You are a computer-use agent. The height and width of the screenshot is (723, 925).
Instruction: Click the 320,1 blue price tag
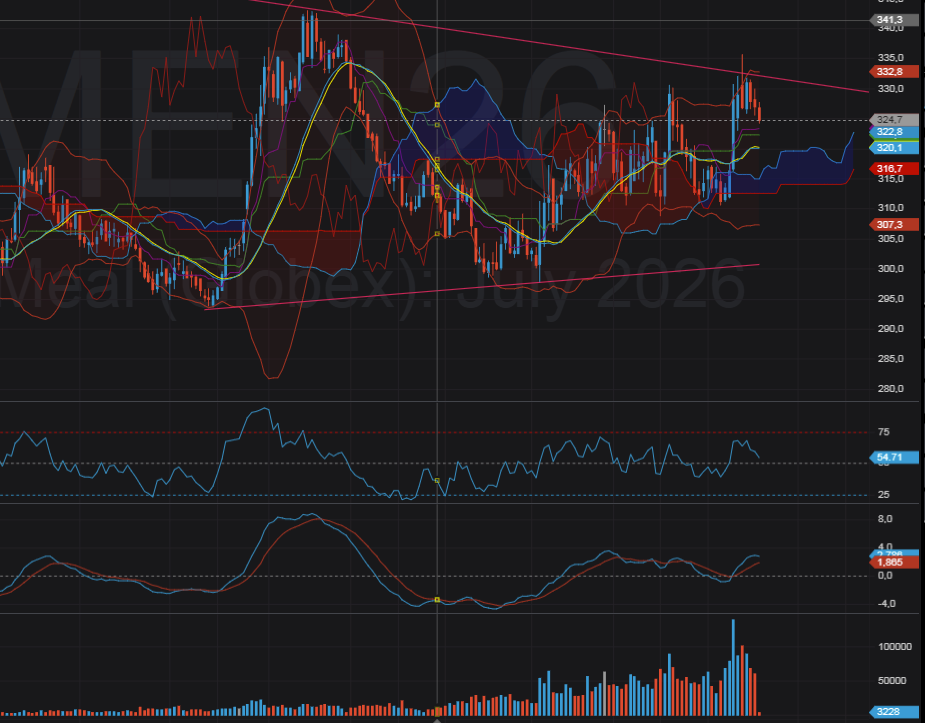889,147
